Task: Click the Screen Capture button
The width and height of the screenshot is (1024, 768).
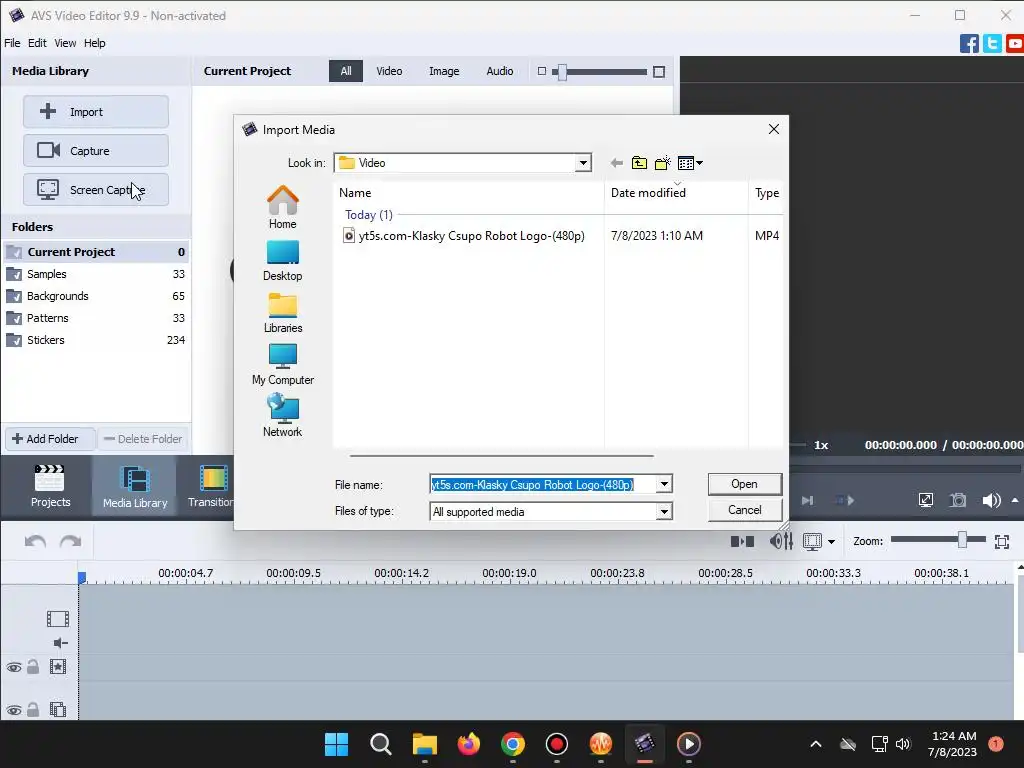Action: (96, 190)
